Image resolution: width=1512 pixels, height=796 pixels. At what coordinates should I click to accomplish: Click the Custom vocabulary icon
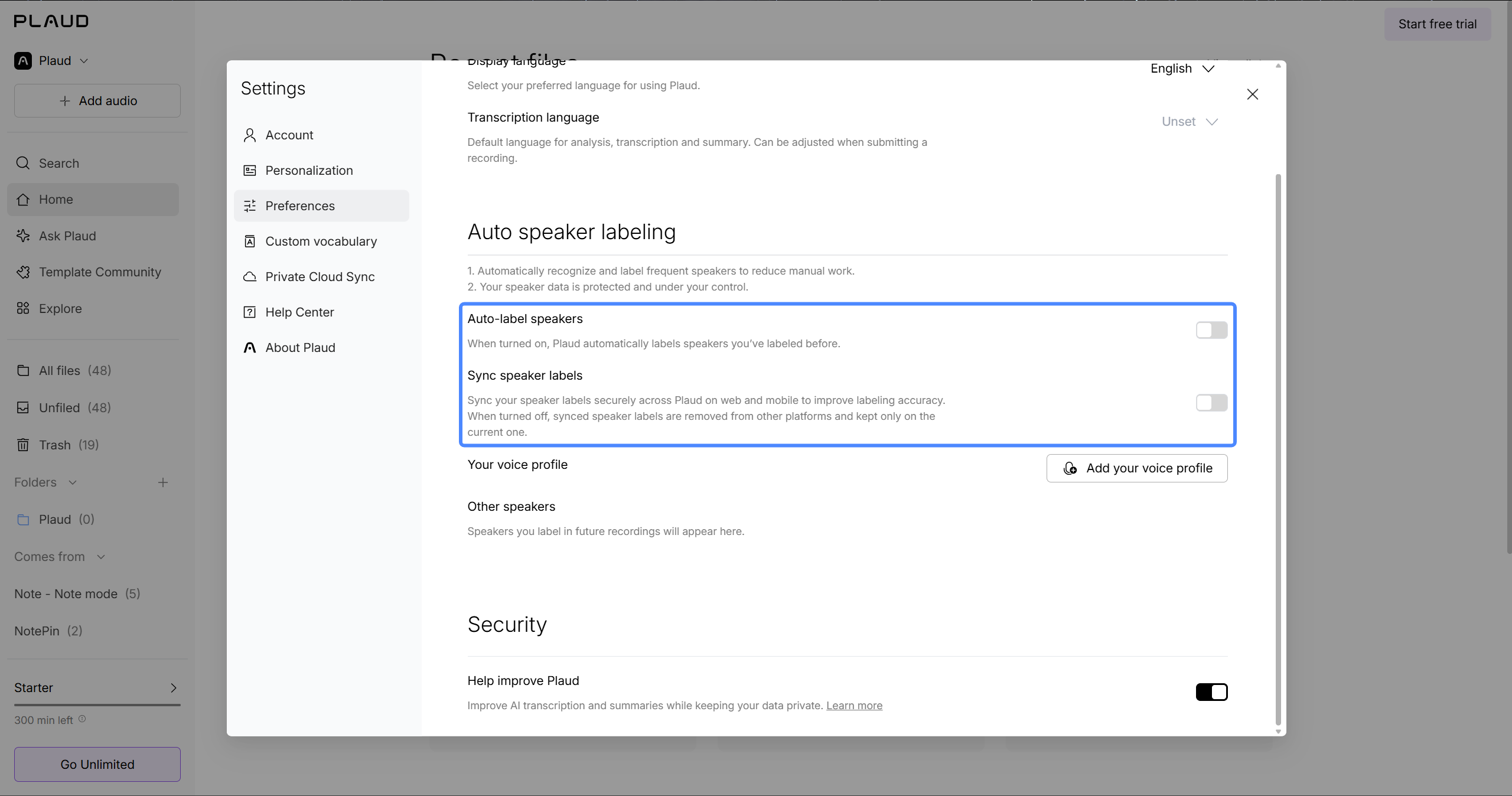coord(250,242)
